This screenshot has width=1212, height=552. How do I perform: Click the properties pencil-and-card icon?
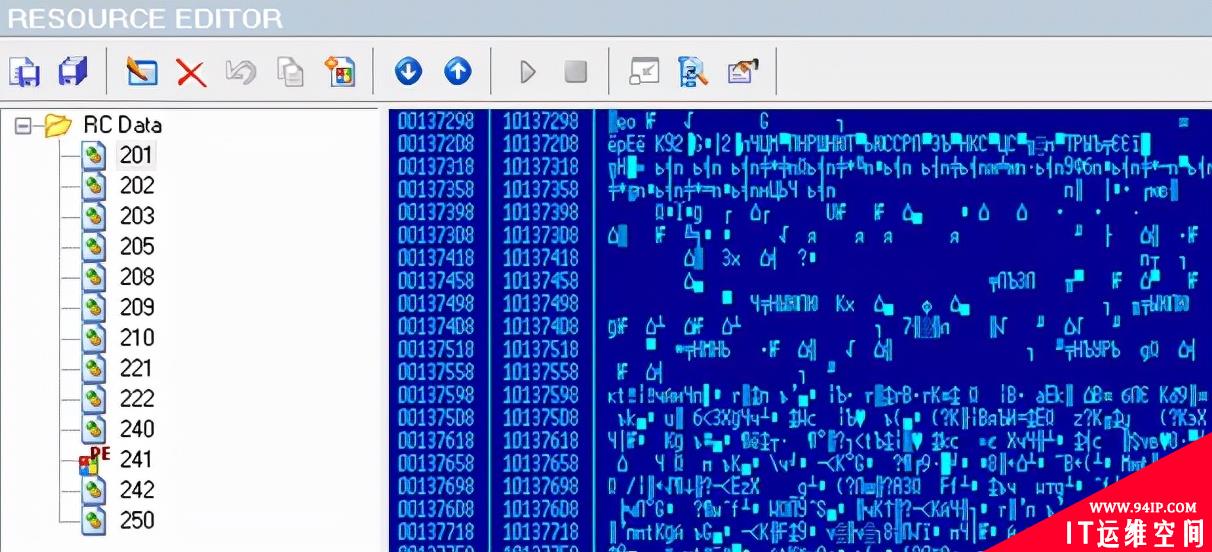pyautogui.click(x=742, y=72)
